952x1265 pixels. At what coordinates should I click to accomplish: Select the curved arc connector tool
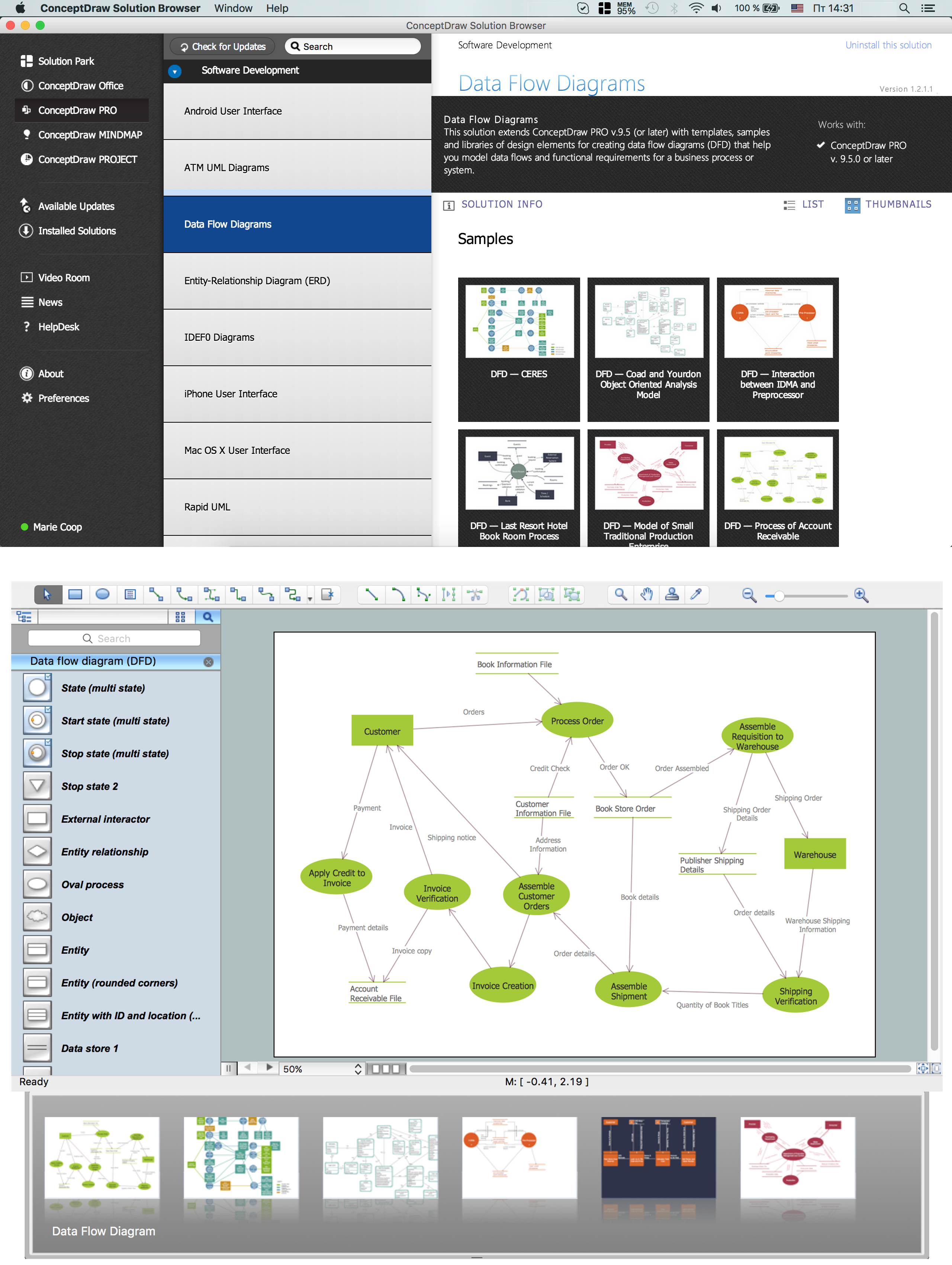[183, 595]
